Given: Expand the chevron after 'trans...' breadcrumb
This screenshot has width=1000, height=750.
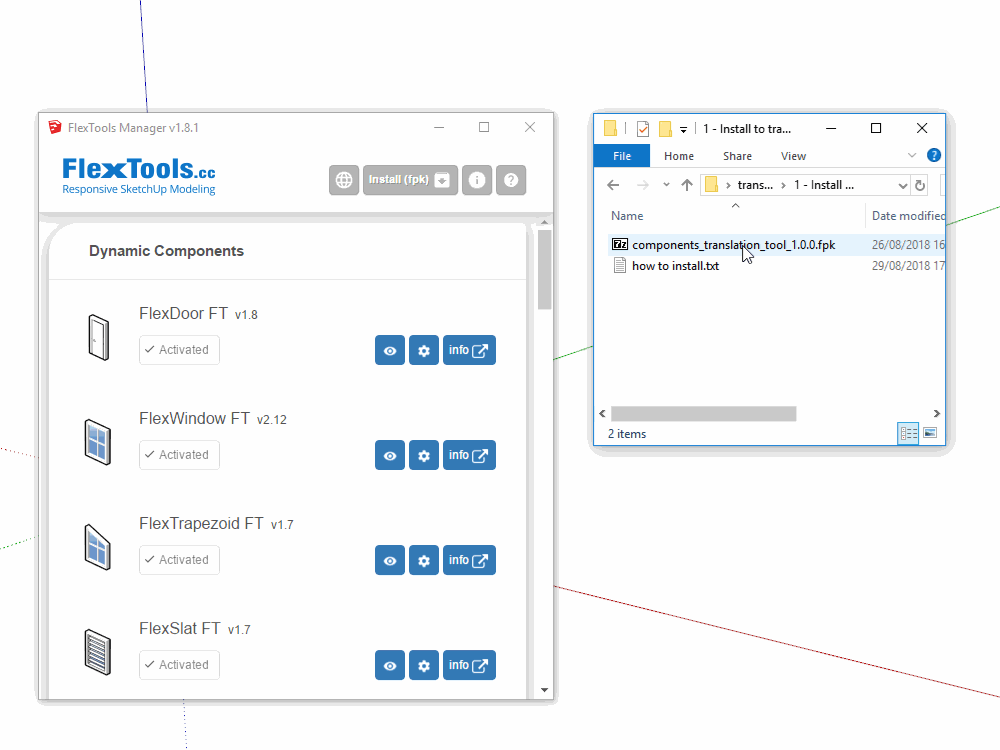Looking at the screenshot, I should 783,186.
